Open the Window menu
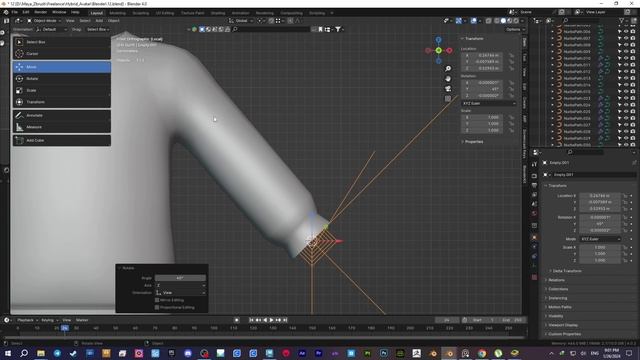Screen dimensions: 640x360 (x=59, y=12)
